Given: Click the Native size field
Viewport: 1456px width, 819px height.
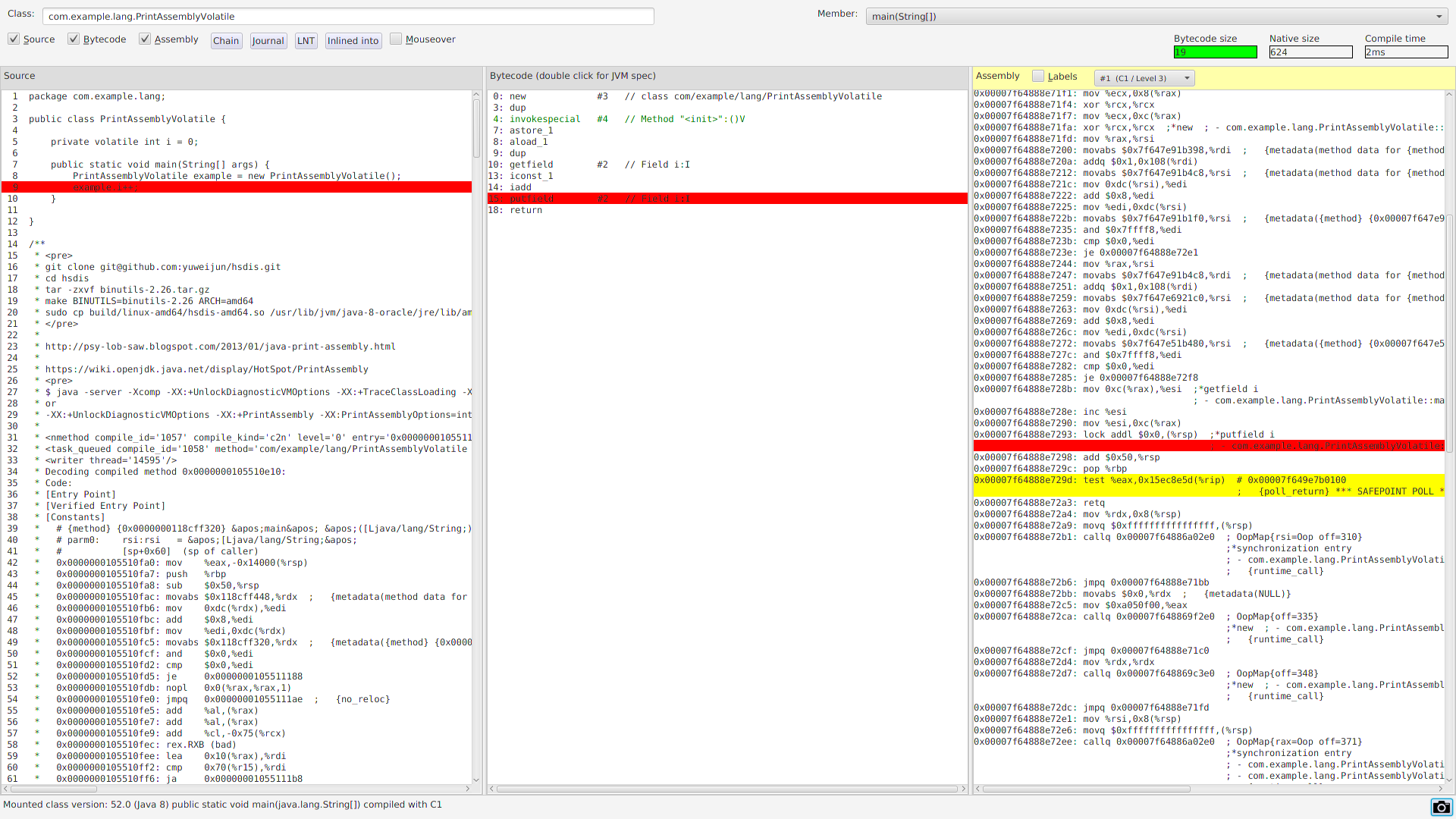Looking at the screenshot, I should 1310,52.
